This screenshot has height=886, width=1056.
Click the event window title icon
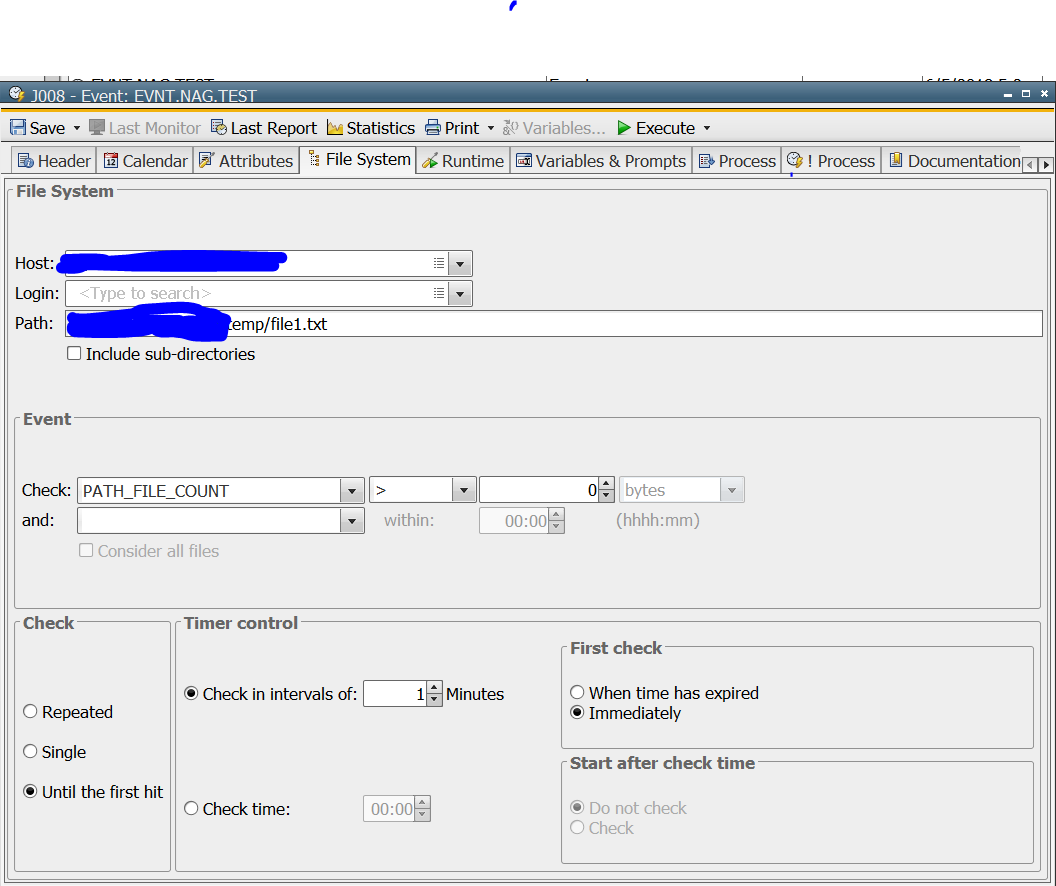[x=17, y=94]
